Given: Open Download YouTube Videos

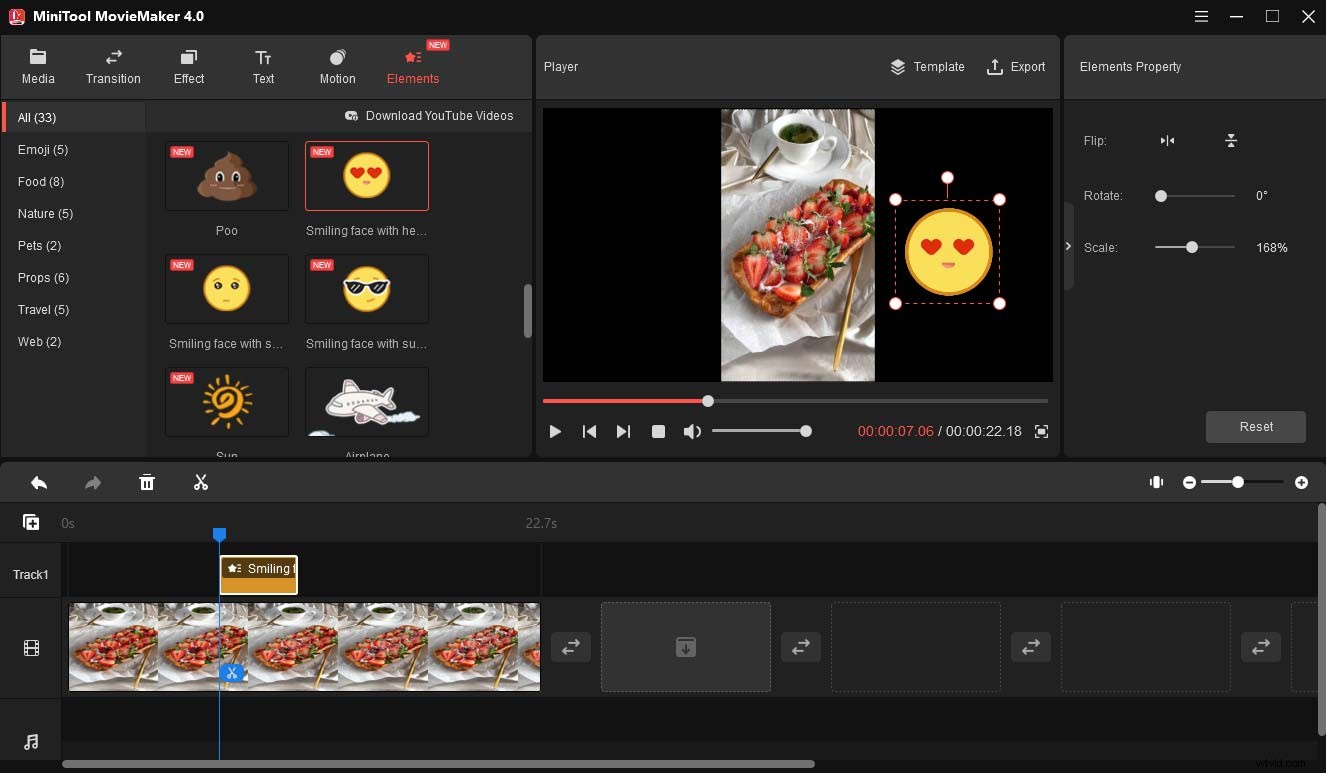Looking at the screenshot, I should point(430,116).
